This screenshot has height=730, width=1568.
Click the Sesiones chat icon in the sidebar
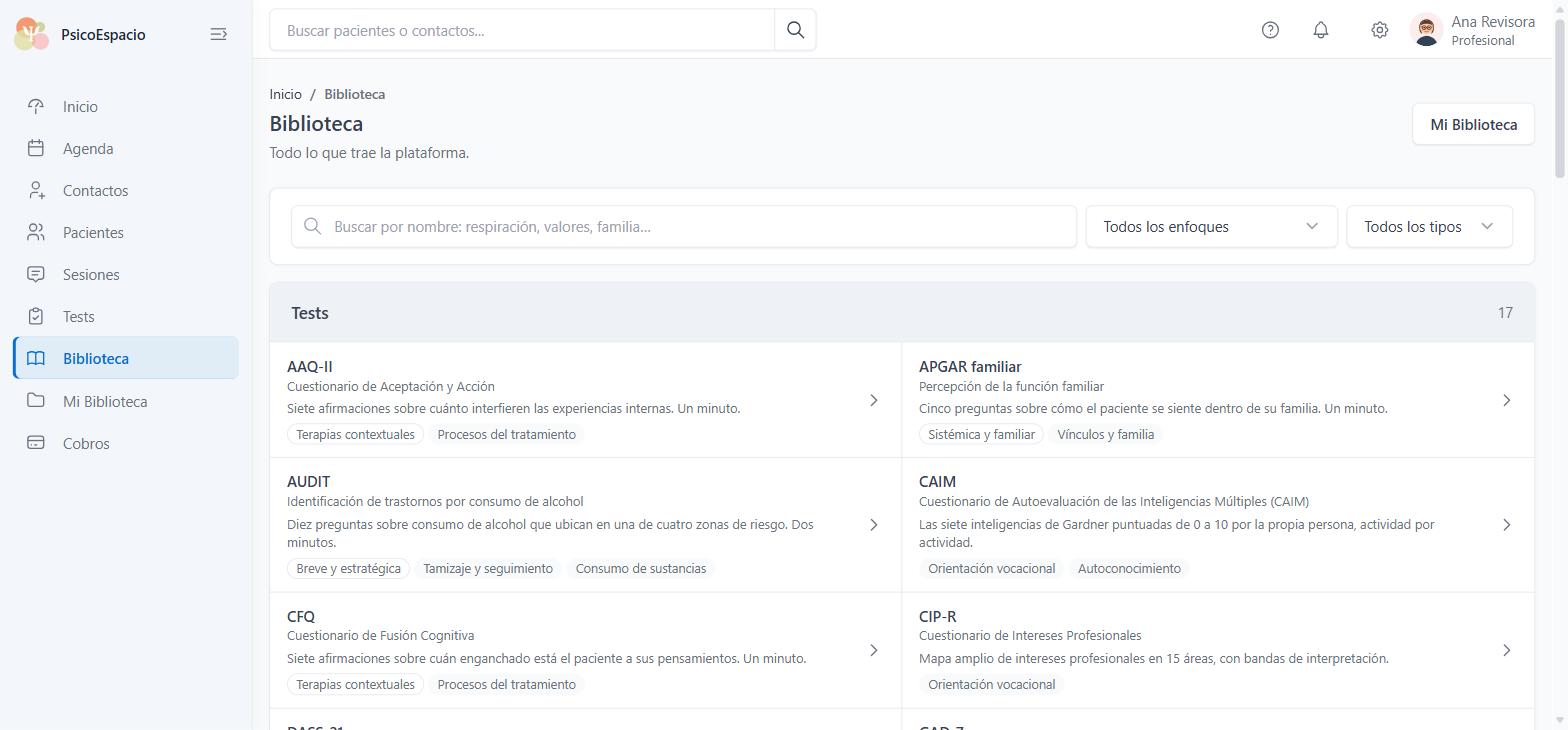tap(36, 274)
